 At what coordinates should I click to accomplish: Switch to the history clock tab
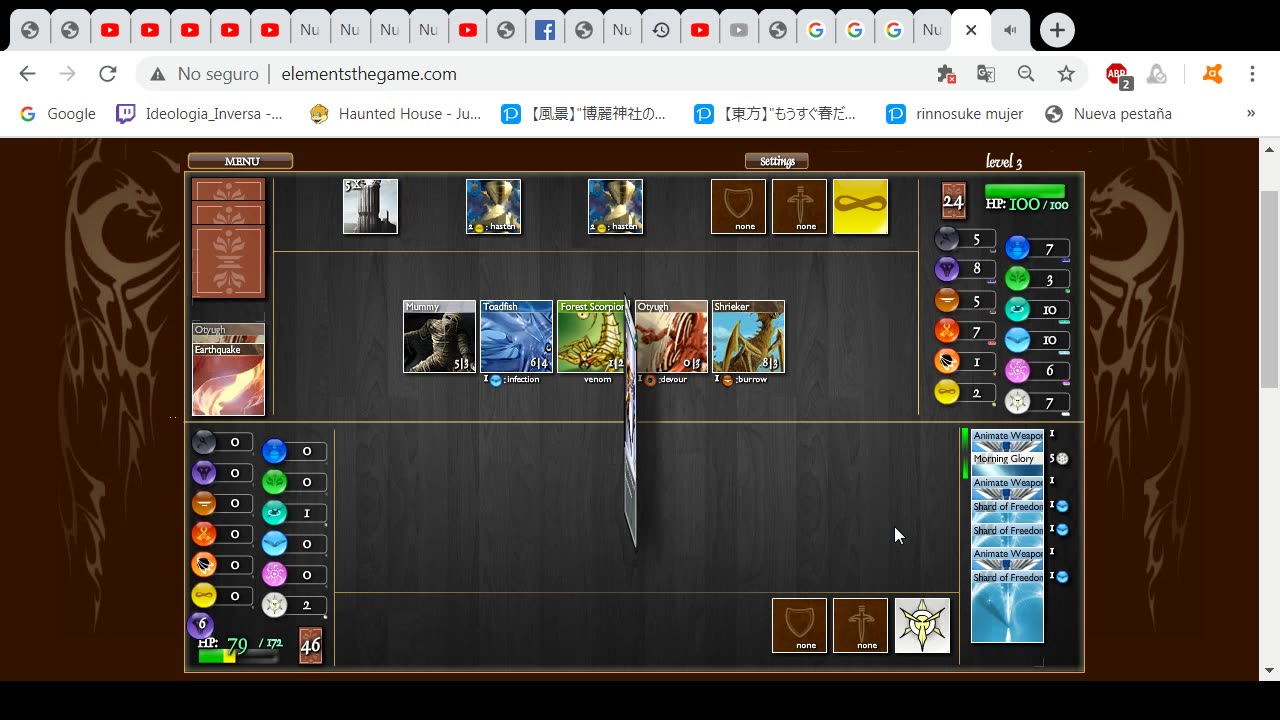tap(661, 30)
